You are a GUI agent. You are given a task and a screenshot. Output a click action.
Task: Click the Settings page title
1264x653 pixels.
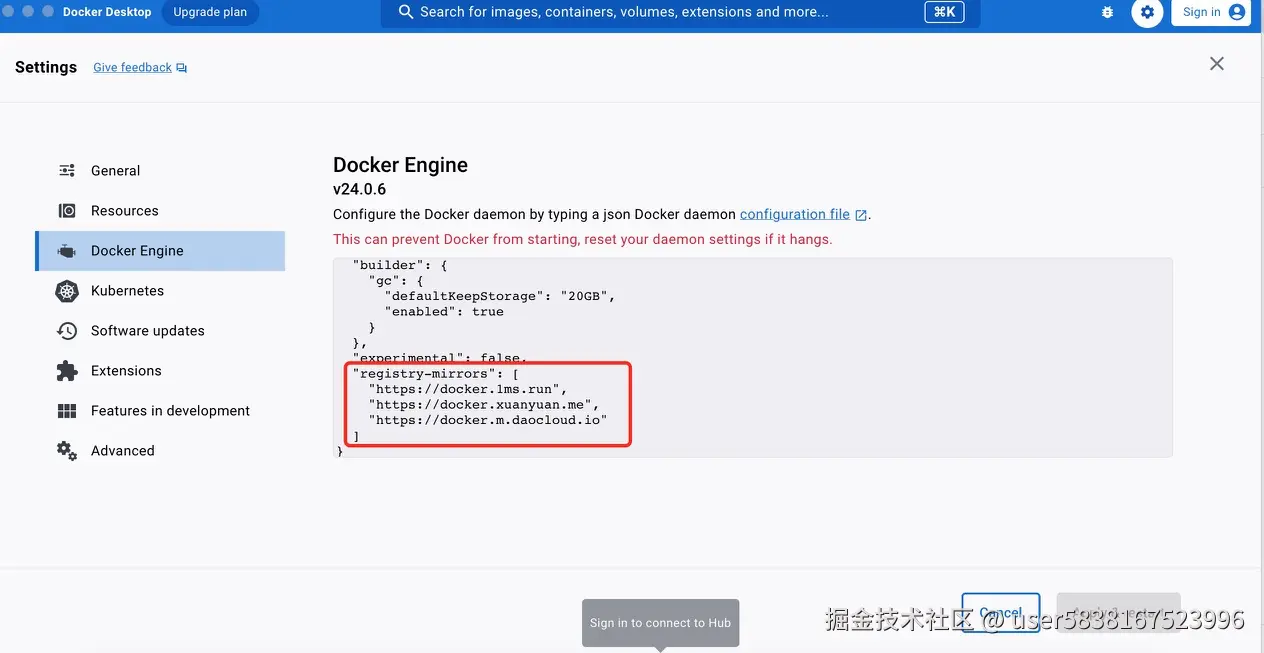(x=46, y=67)
